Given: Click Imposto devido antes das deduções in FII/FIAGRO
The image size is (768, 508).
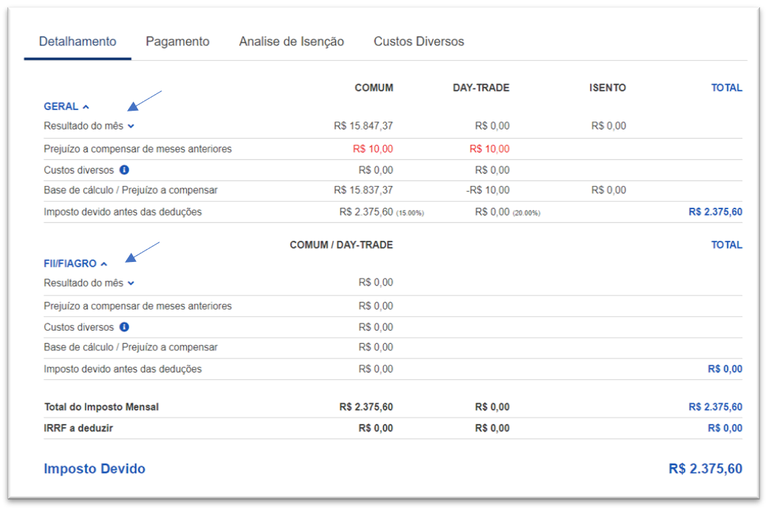Looking at the screenshot, I should pyautogui.click(x=122, y=369).
